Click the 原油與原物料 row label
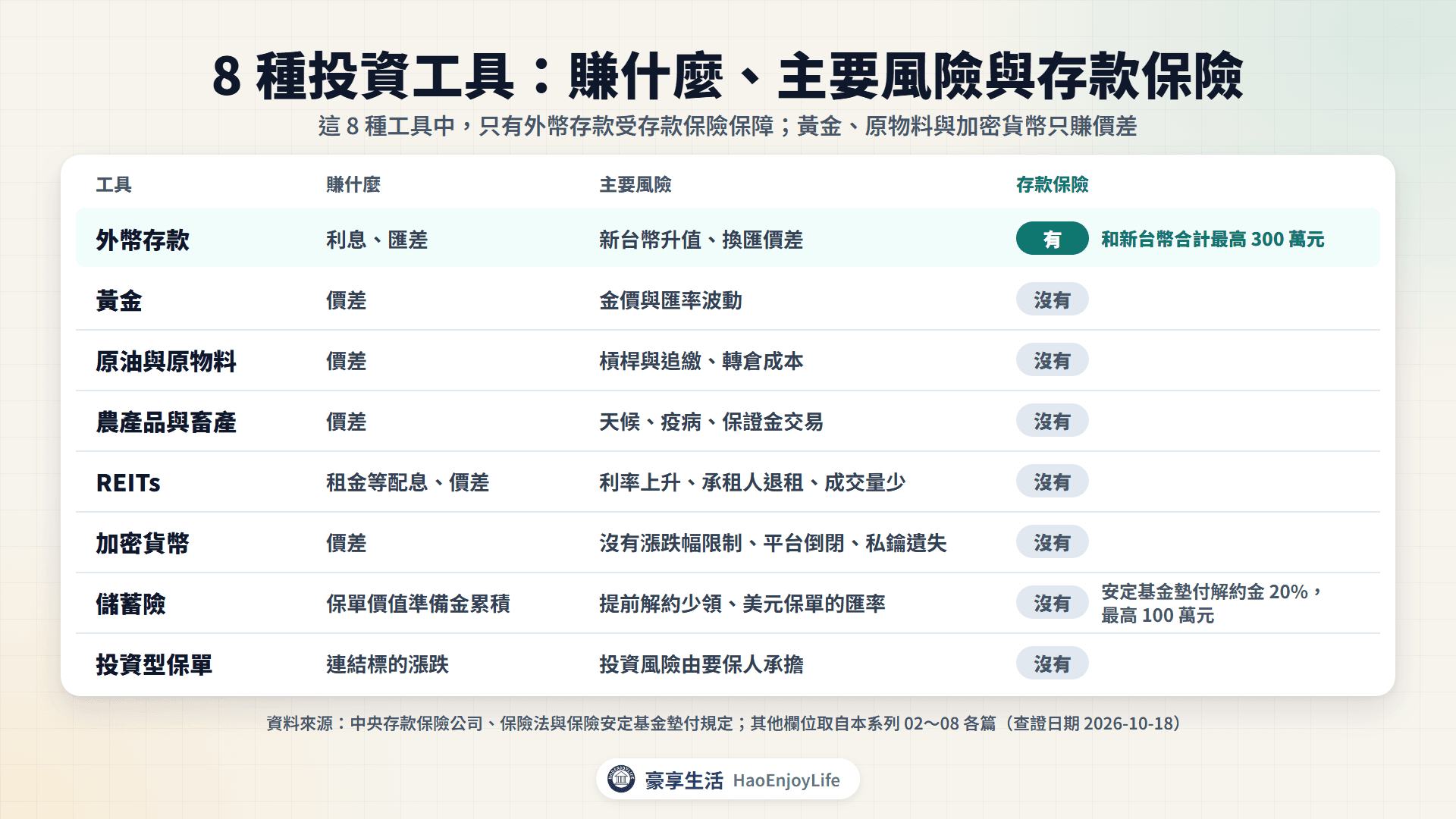The width and height of the screenshot is (1456, 819). [166, 361]
